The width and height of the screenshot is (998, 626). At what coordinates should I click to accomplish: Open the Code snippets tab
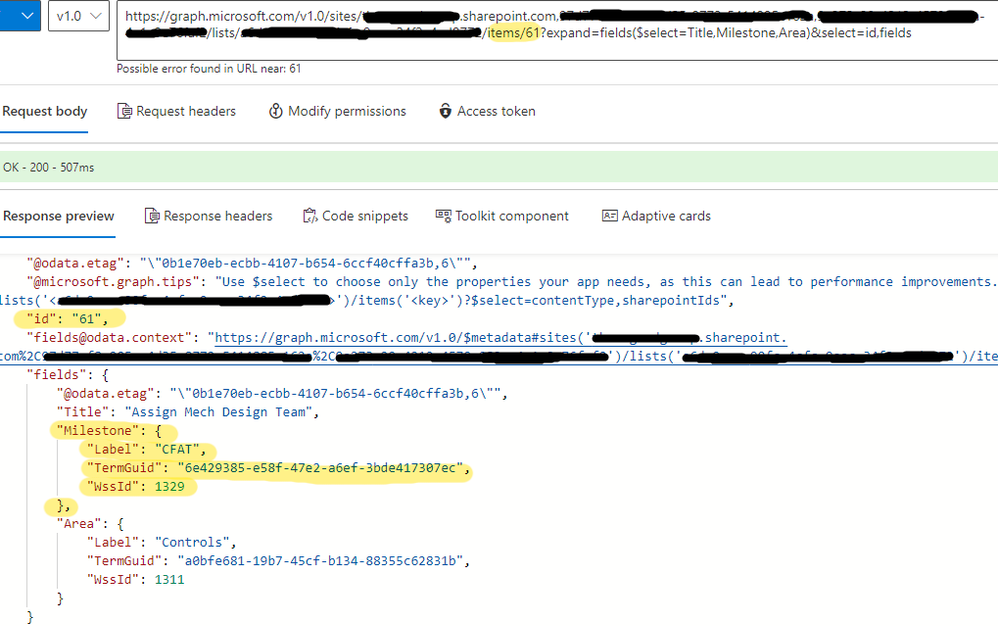pyautogui.click(x=355, y=216)
